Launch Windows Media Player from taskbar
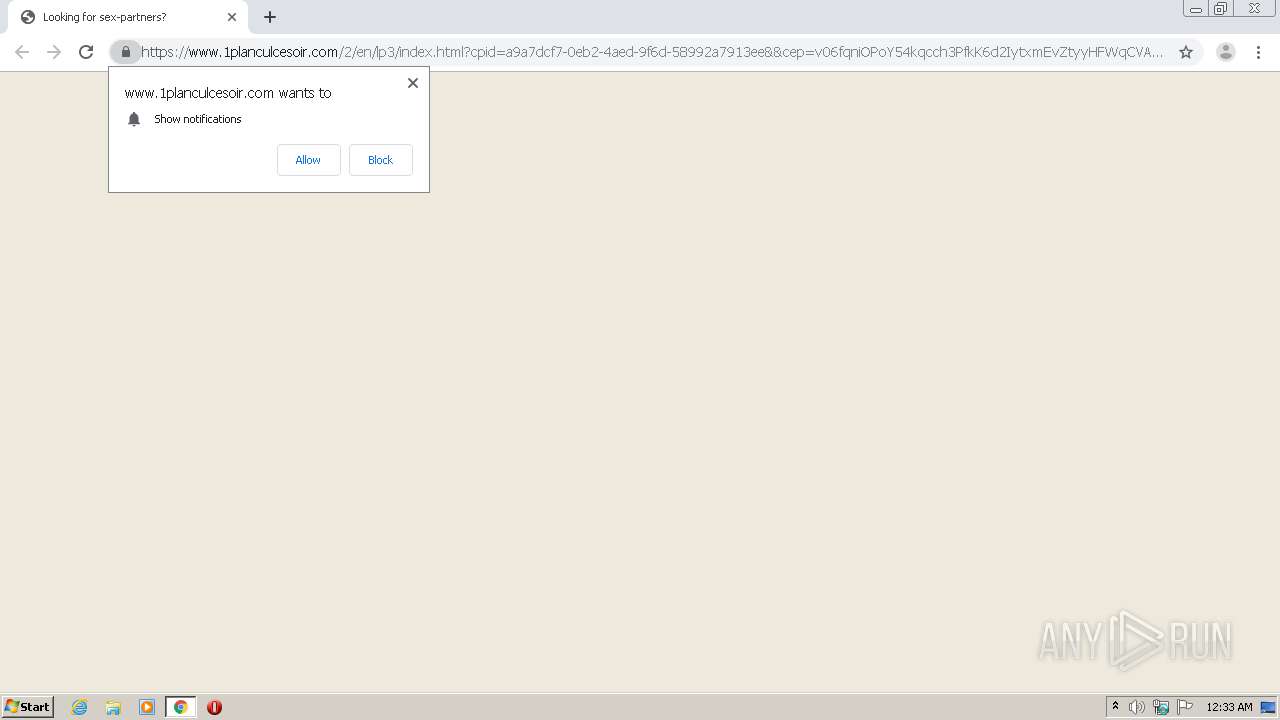Image resolution: width=1280 pixels, height=720 pixels. pos(147,707)
